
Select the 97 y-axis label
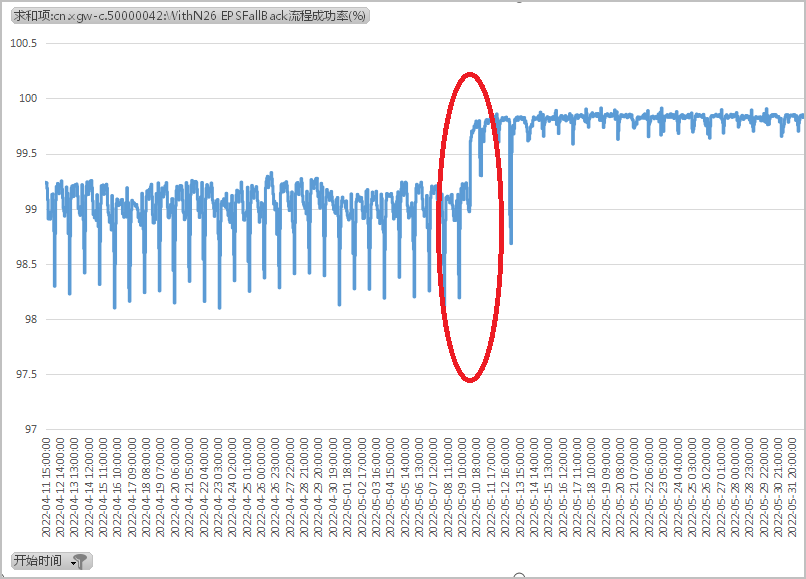click(x=31, y=429)
